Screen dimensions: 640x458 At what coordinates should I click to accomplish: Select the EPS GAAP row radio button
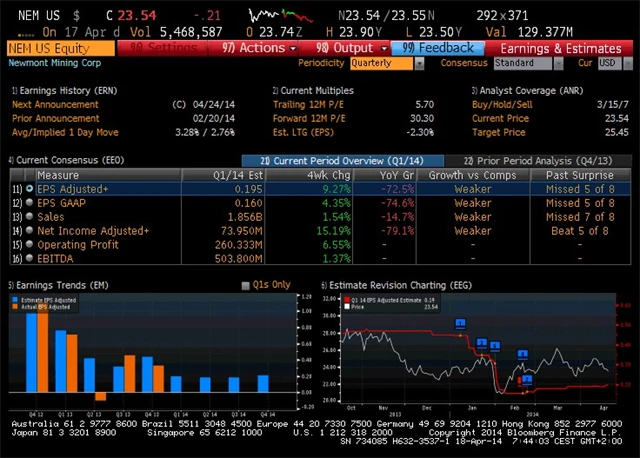(29, 202)
